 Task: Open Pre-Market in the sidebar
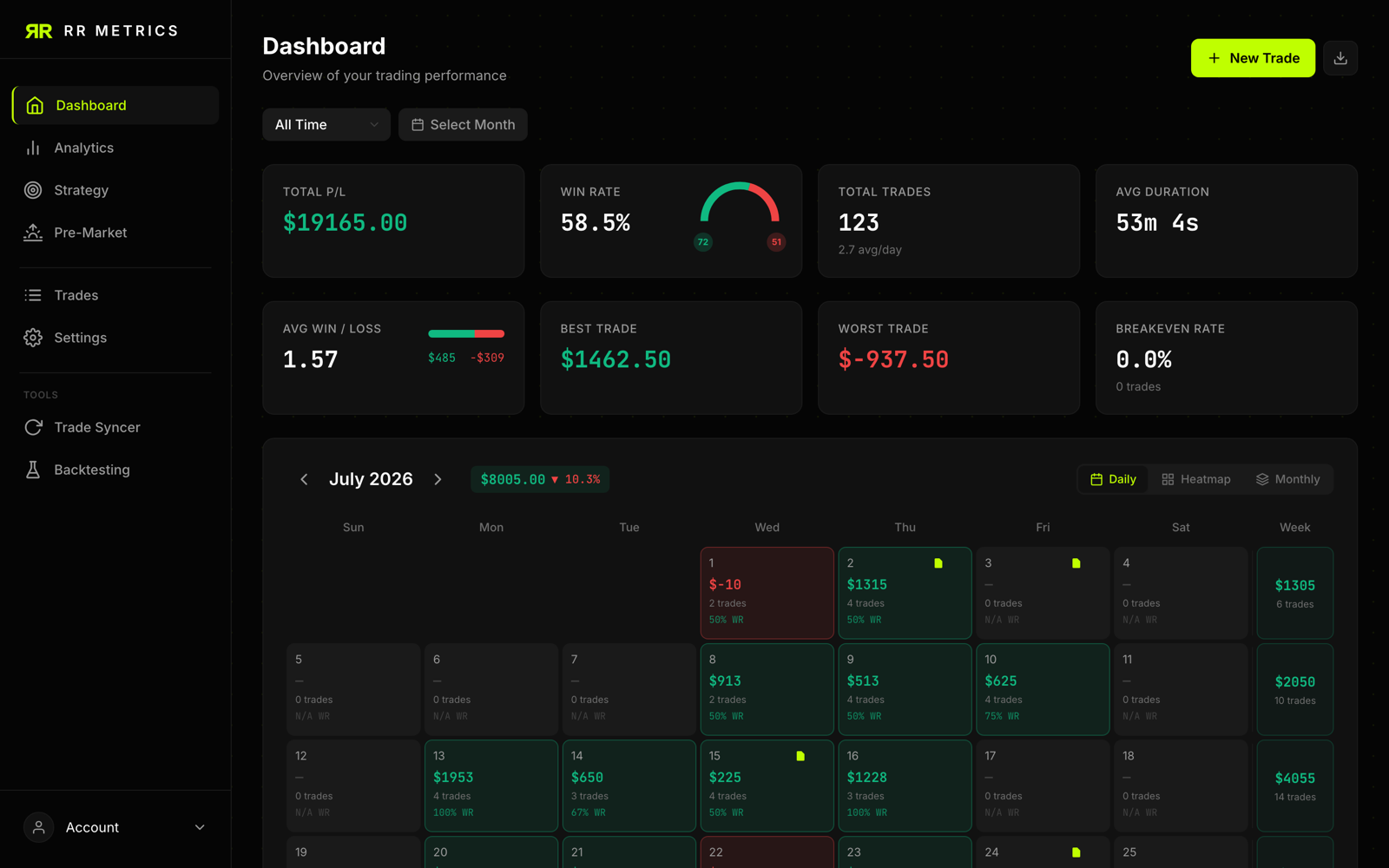click(x=115, y=233)
